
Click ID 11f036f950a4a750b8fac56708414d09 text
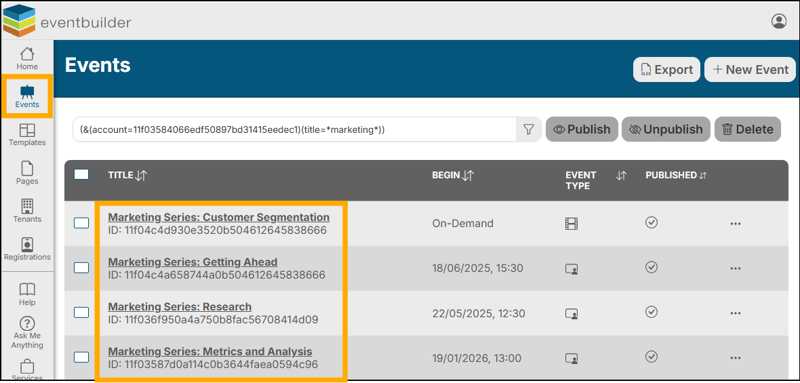213,320
